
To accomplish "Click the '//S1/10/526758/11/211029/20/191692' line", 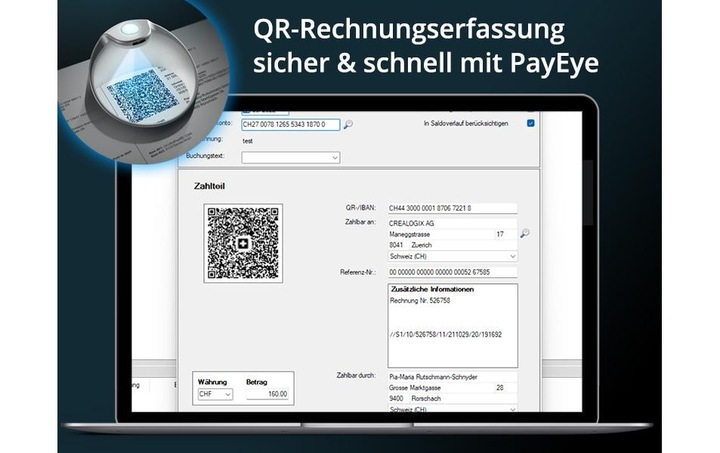I will [445, 335].
